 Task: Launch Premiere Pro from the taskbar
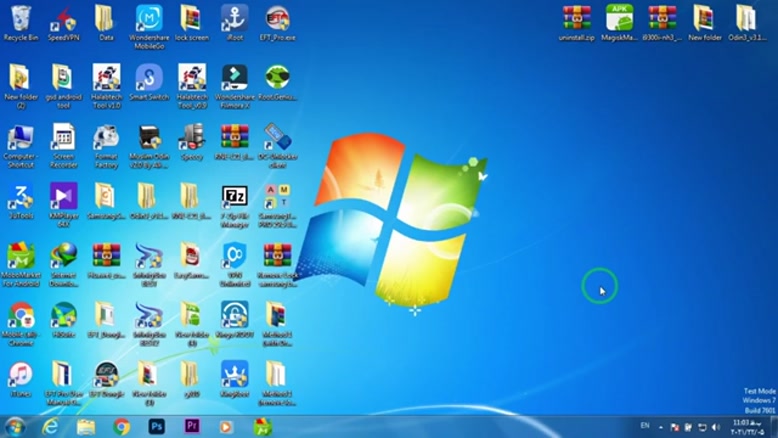coord(192,426)
